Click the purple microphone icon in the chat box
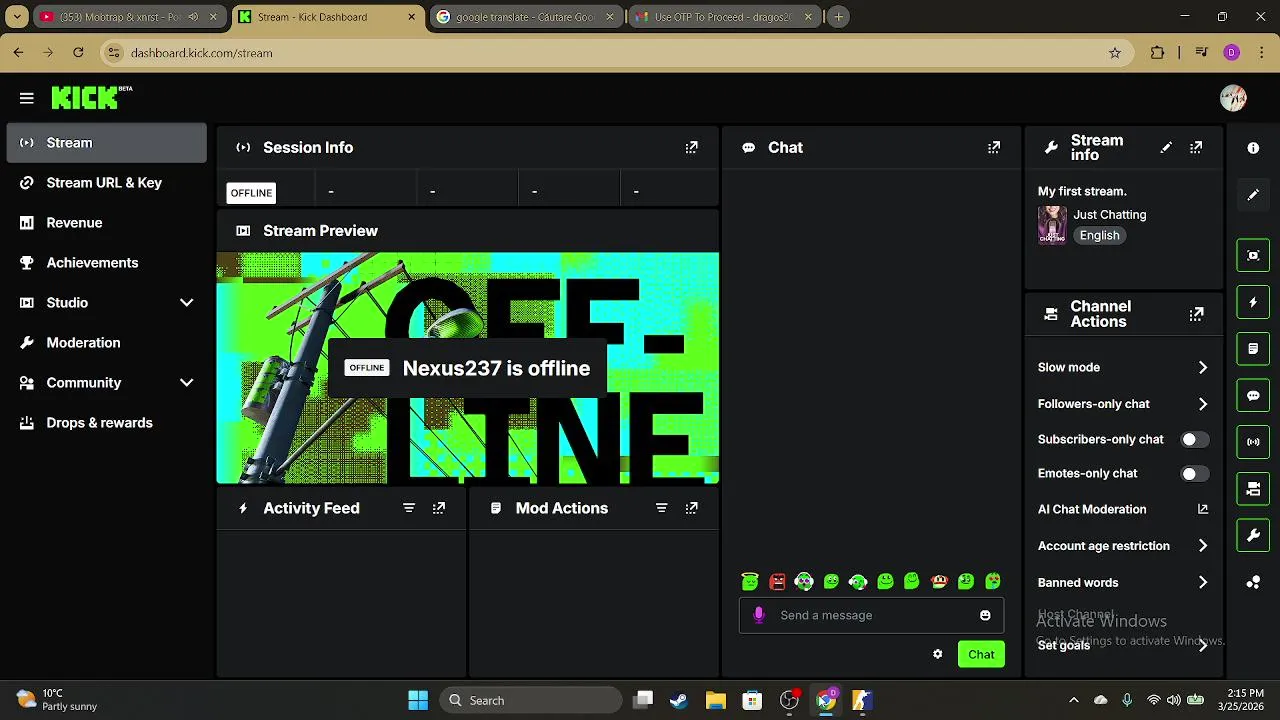 [759, 615]
